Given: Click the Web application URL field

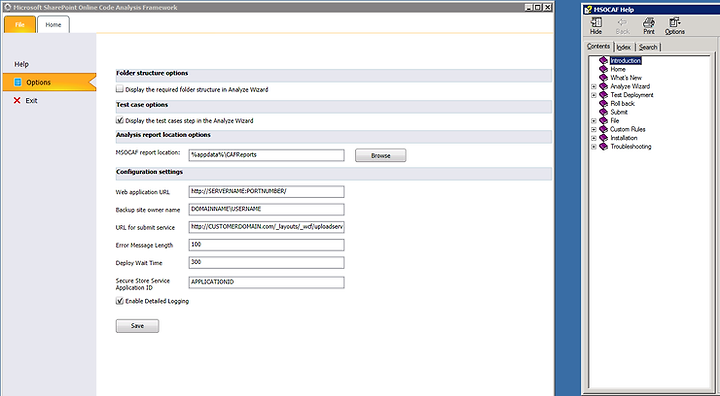Looking at the screenshot, I should (266, 192).
